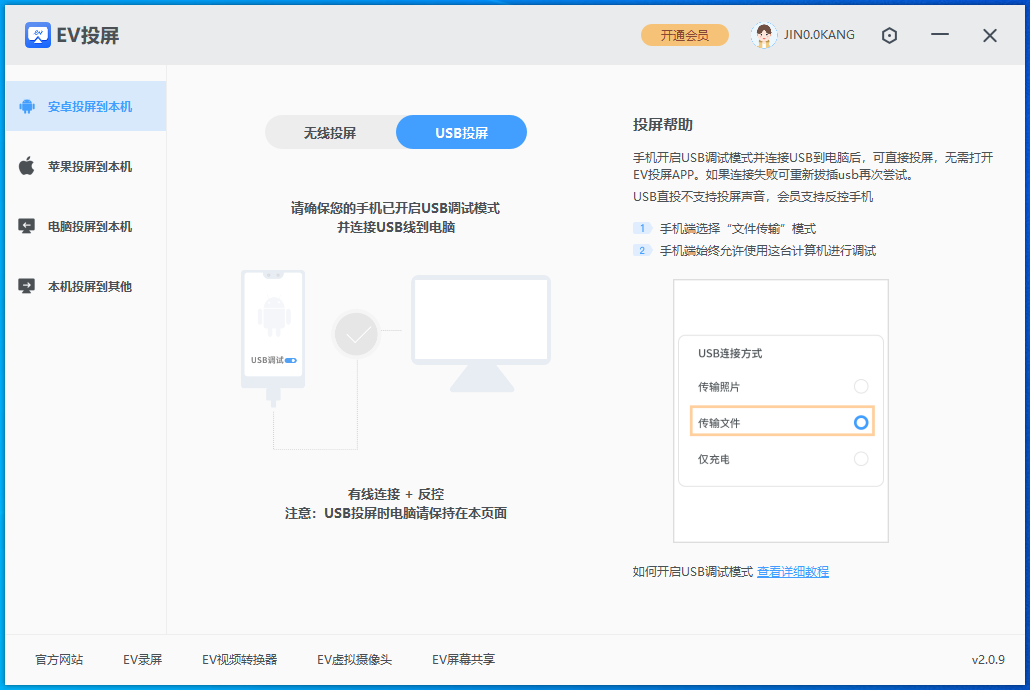Choose the 传输照片 option
Image resolution: width=1030 pixels, height=690 pixels.
(861, 386)
